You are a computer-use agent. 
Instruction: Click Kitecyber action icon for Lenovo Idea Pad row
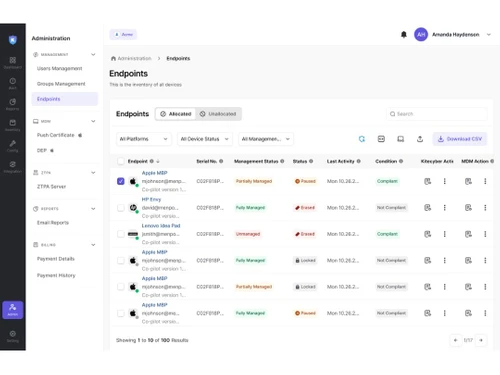(x=427, y=234)
